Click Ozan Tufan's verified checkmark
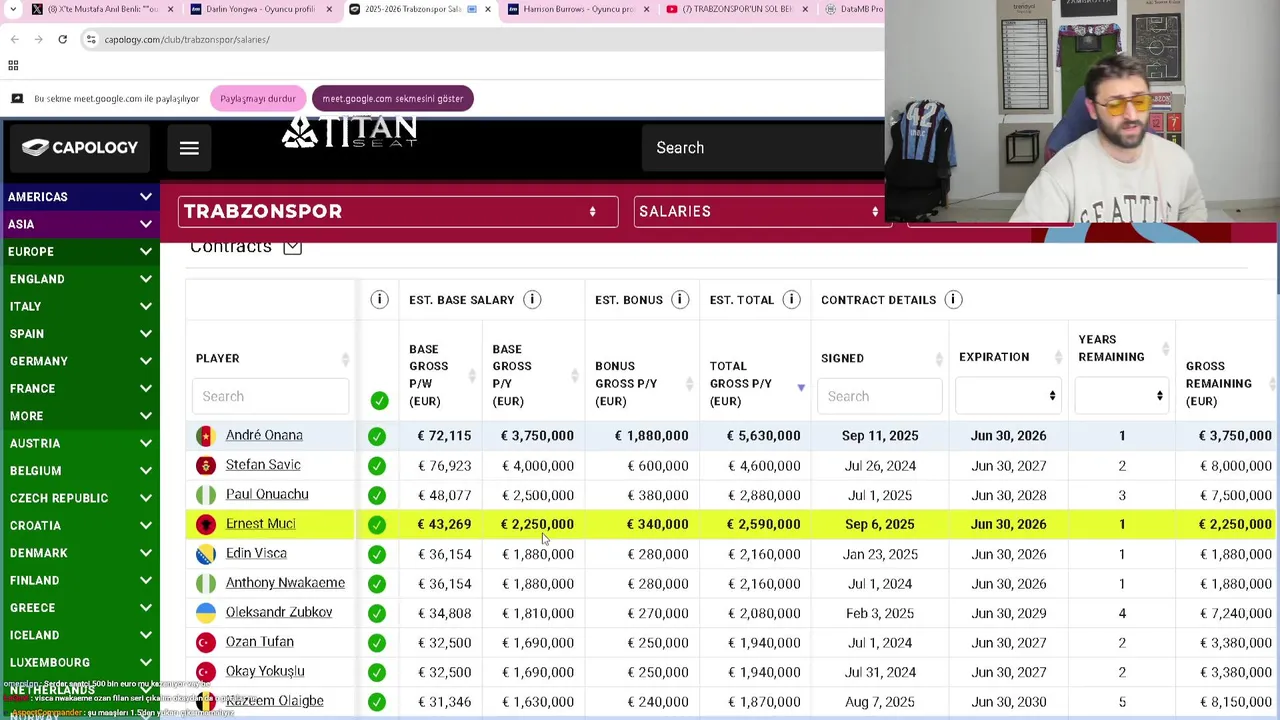Image resolution: width=1280 pixels, height=720 pixels. [377, 642]
